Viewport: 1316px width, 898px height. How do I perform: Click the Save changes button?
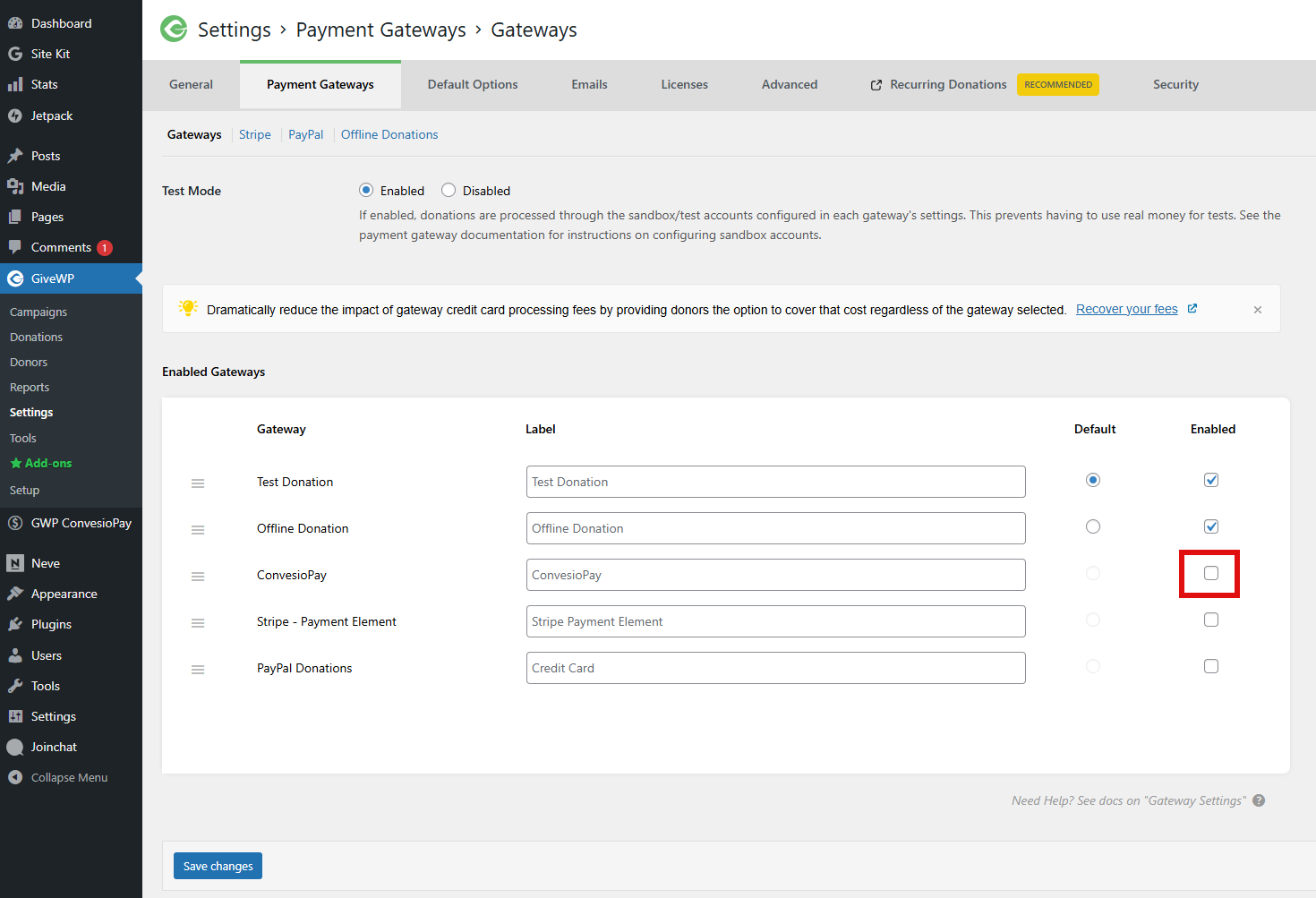218,866
